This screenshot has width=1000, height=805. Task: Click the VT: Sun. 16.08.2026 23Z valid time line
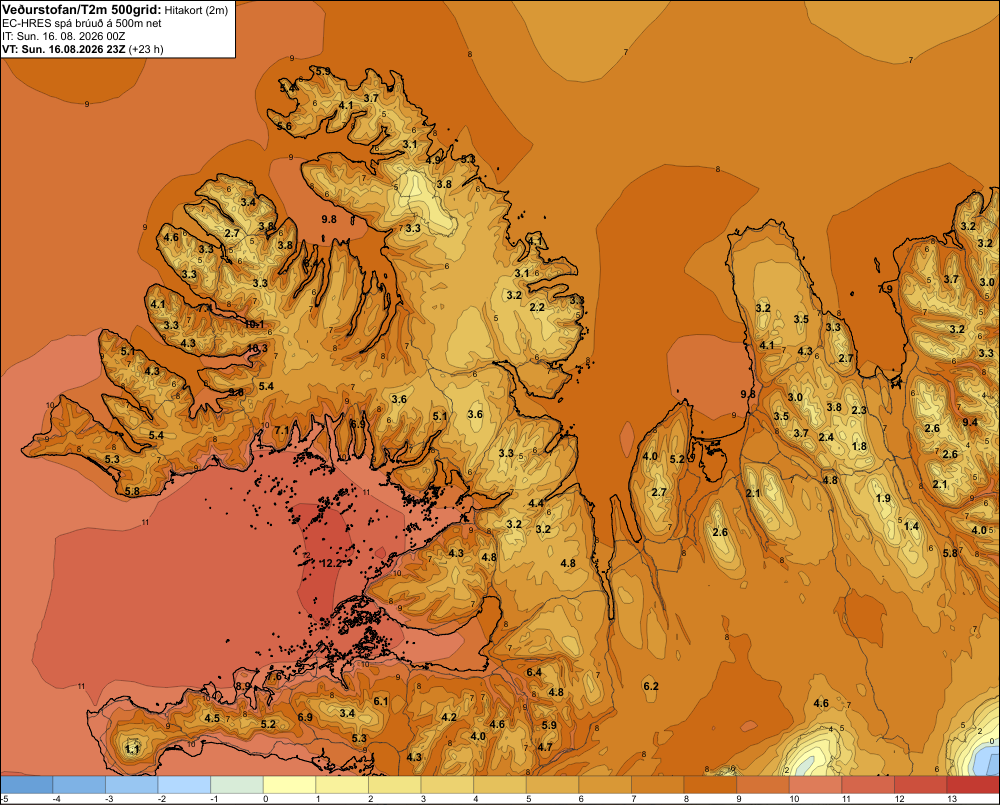82,49
